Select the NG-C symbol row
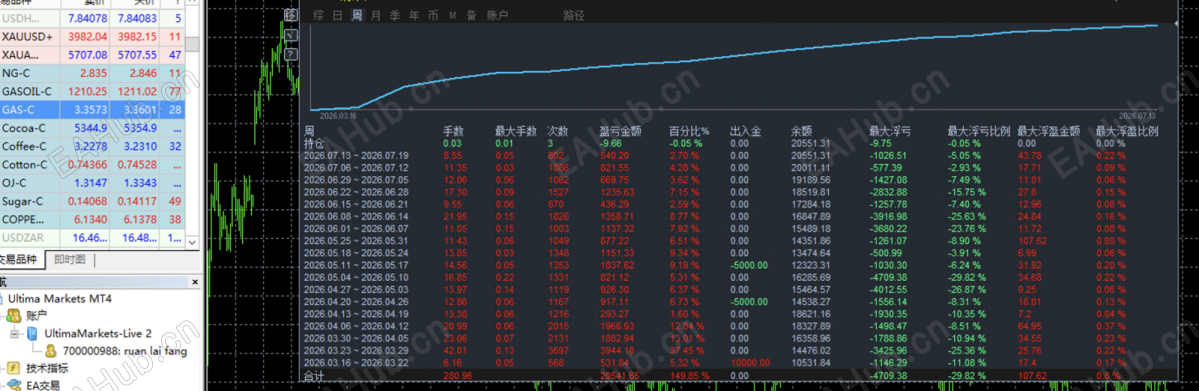 click(x=93, y=73)
